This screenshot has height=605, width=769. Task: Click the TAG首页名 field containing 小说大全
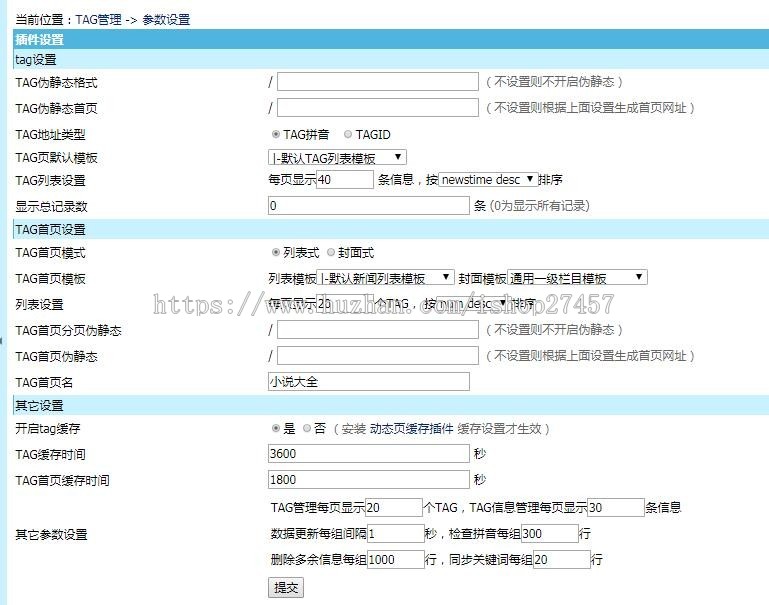pos(368,381)
